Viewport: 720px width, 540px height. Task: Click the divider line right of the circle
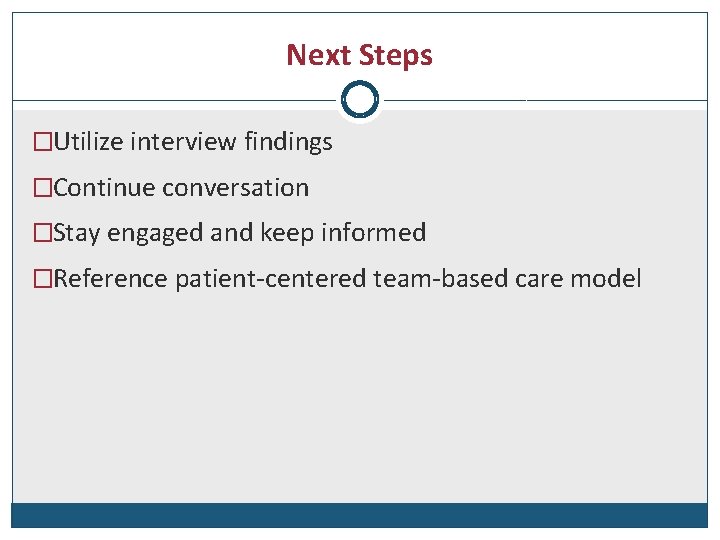[x=540, y=100]
